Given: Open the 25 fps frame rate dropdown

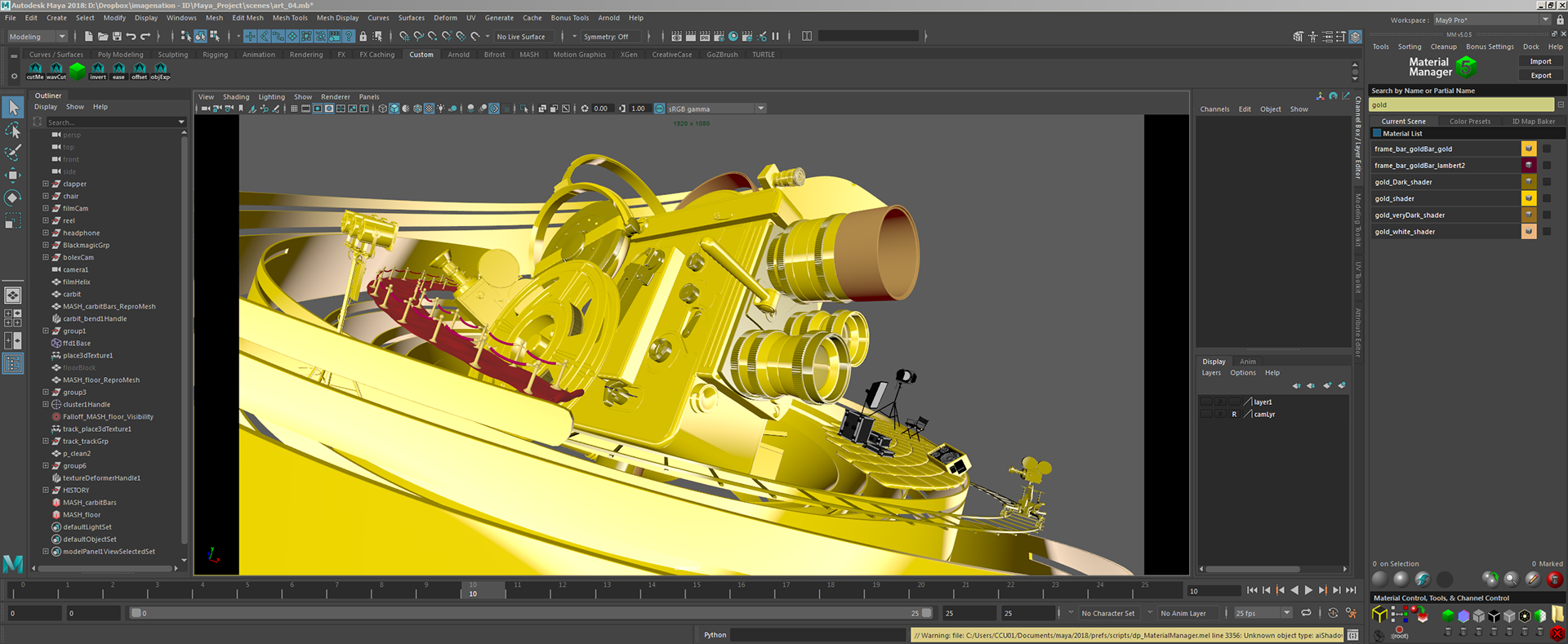Looking at the screenshot, I should point(1263,613).
